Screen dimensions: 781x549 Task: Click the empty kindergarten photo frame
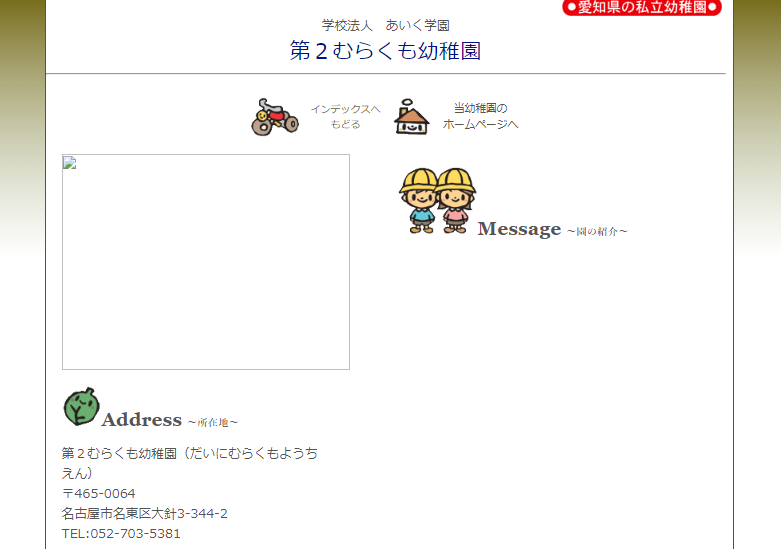[x=206, y=262]
